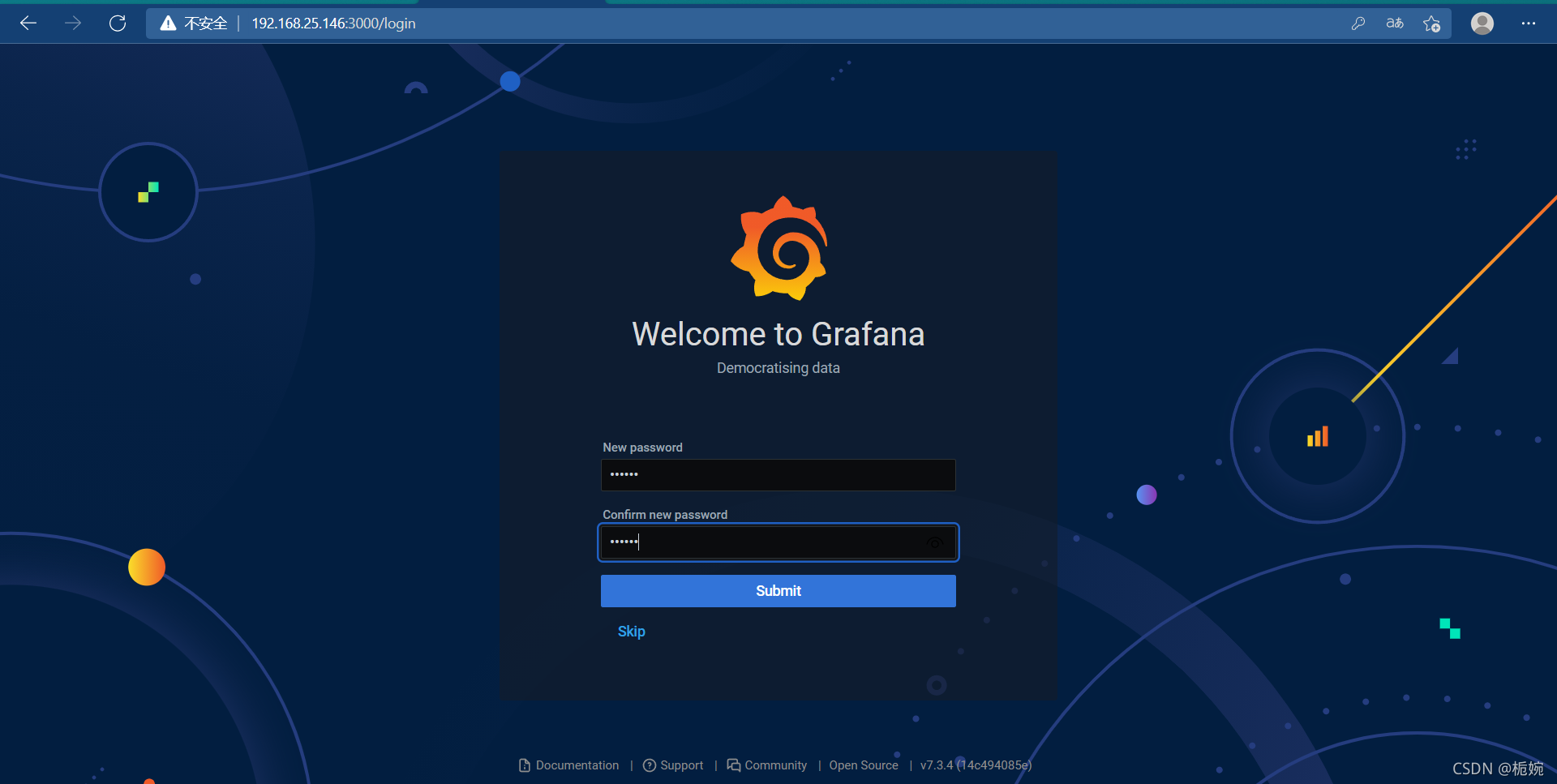
Task: Open the Open Source footer link
Action: pyautogui.click(x=864, y=765)
